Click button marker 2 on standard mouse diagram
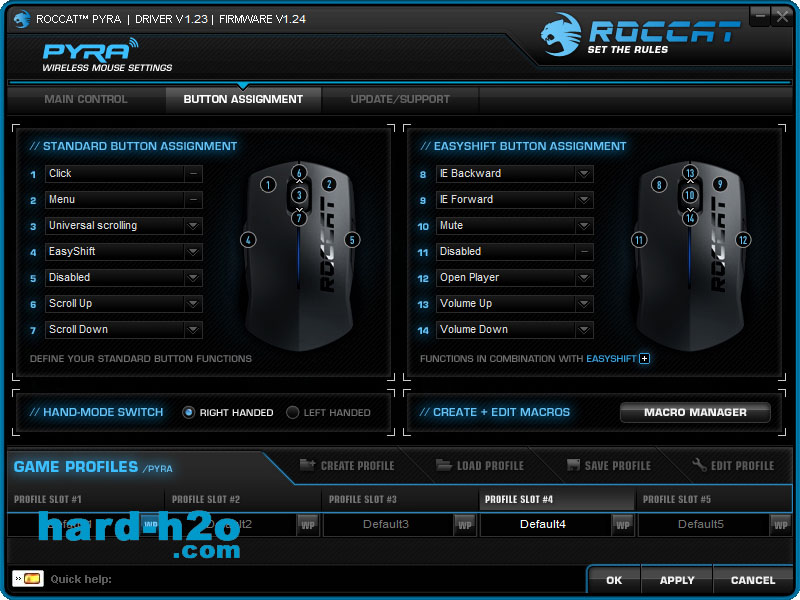Image resolution: width=800 pixels, height=600 pixels. point(329,185)
